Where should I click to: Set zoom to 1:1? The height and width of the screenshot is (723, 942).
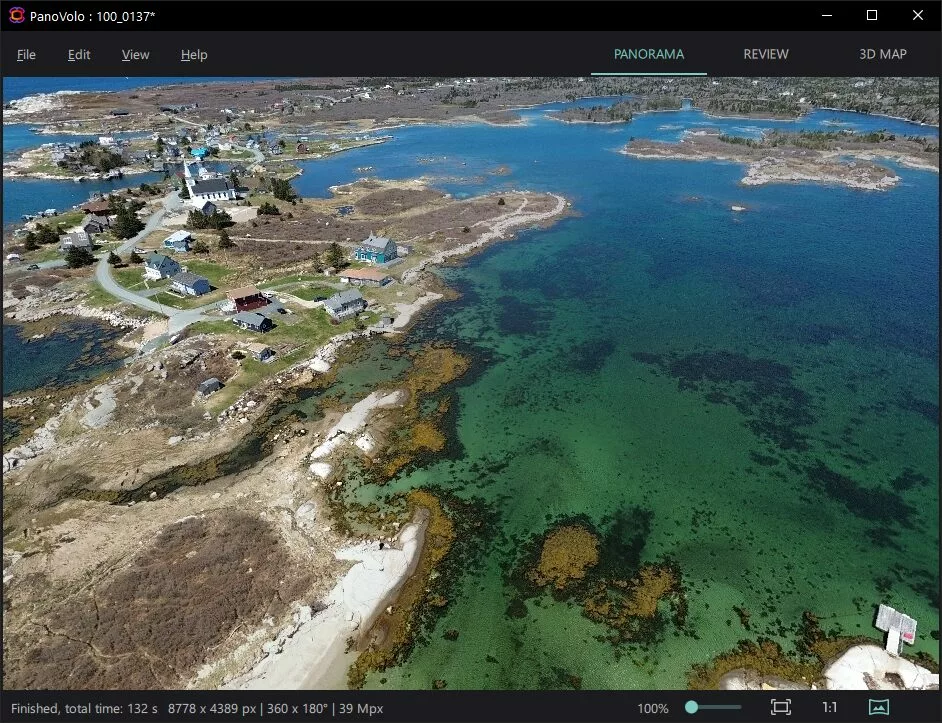point(830,708)
